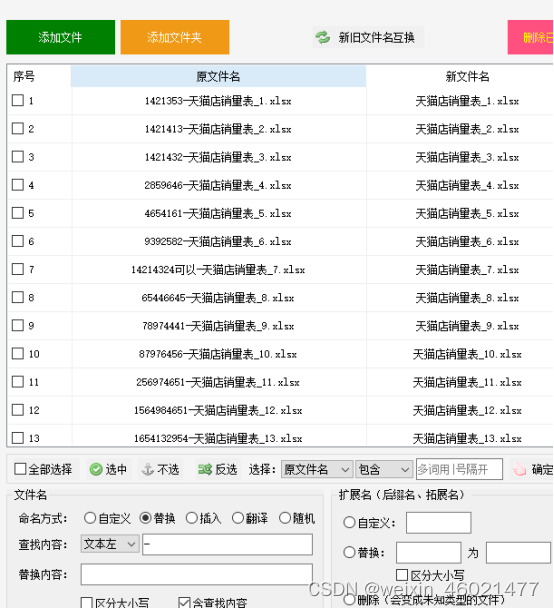Toggle the 全部选择 checkbox
This screenshot has height=608, width=554.
(x=20, y=469)
